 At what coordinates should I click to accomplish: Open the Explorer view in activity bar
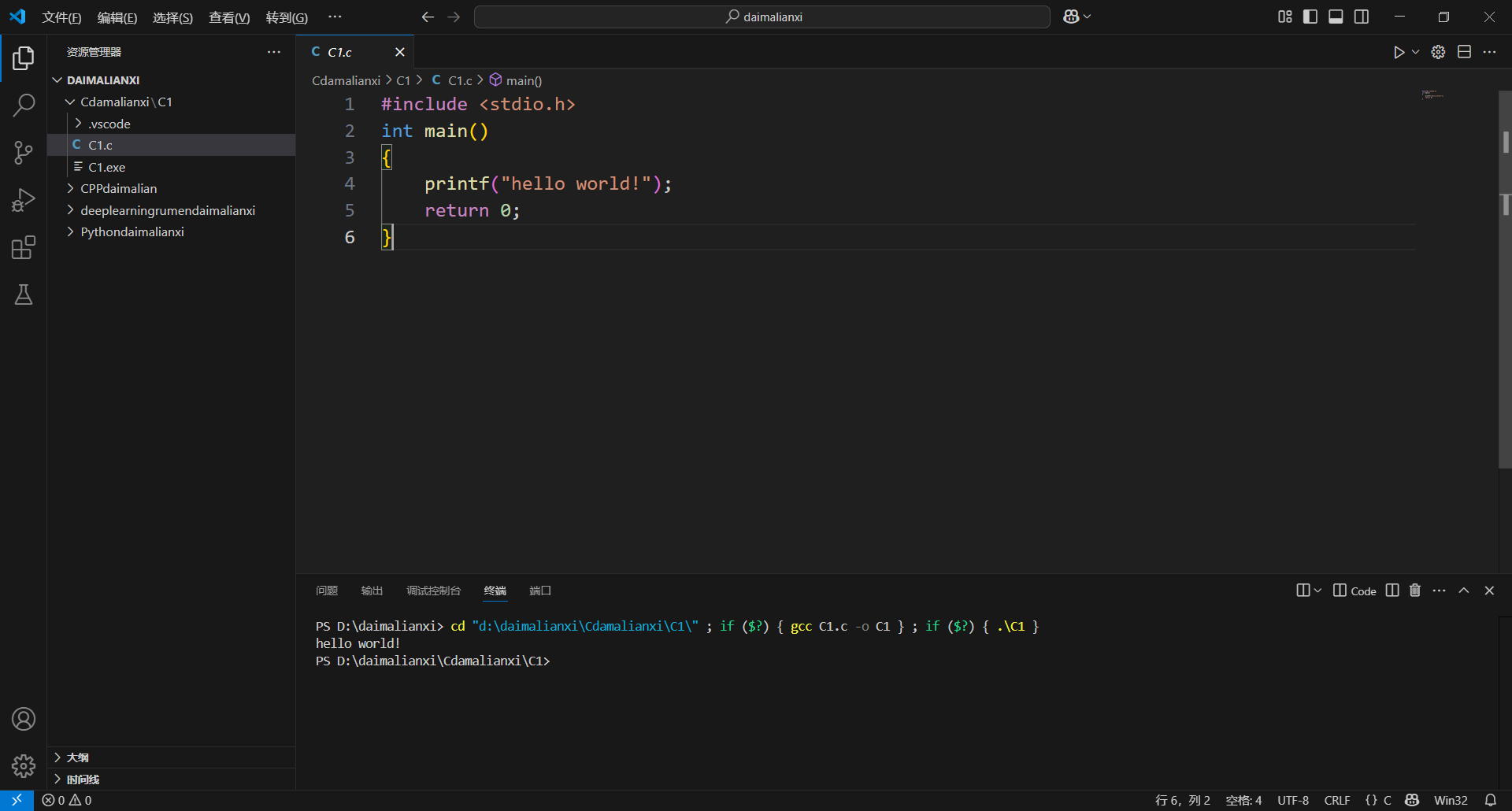point(24,57)
